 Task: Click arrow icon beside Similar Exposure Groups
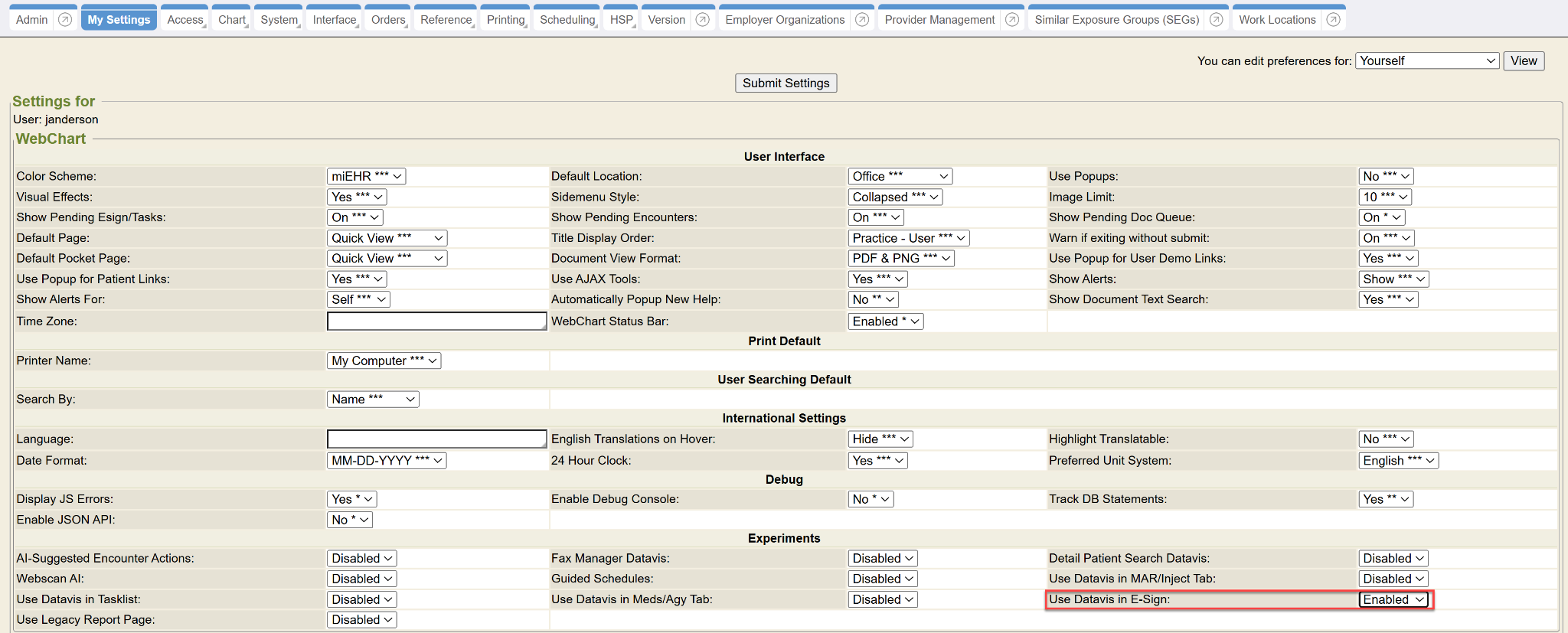tap(1216, 20)
